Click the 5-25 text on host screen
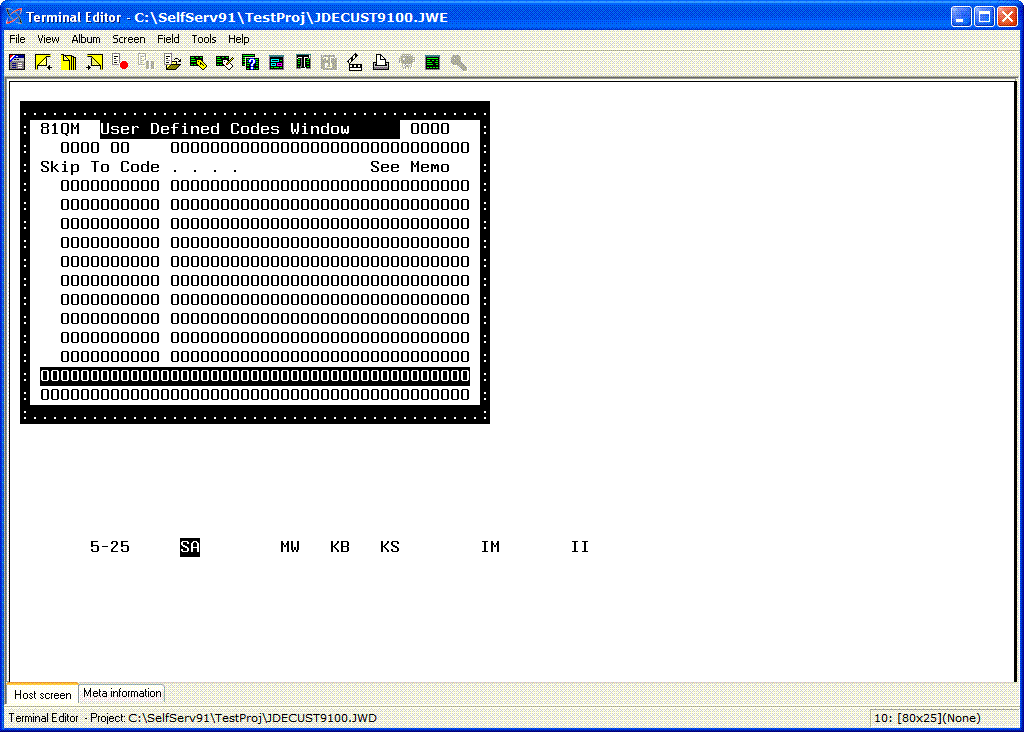This screenshot has width=1024, height=732. (x=110, y=547)
